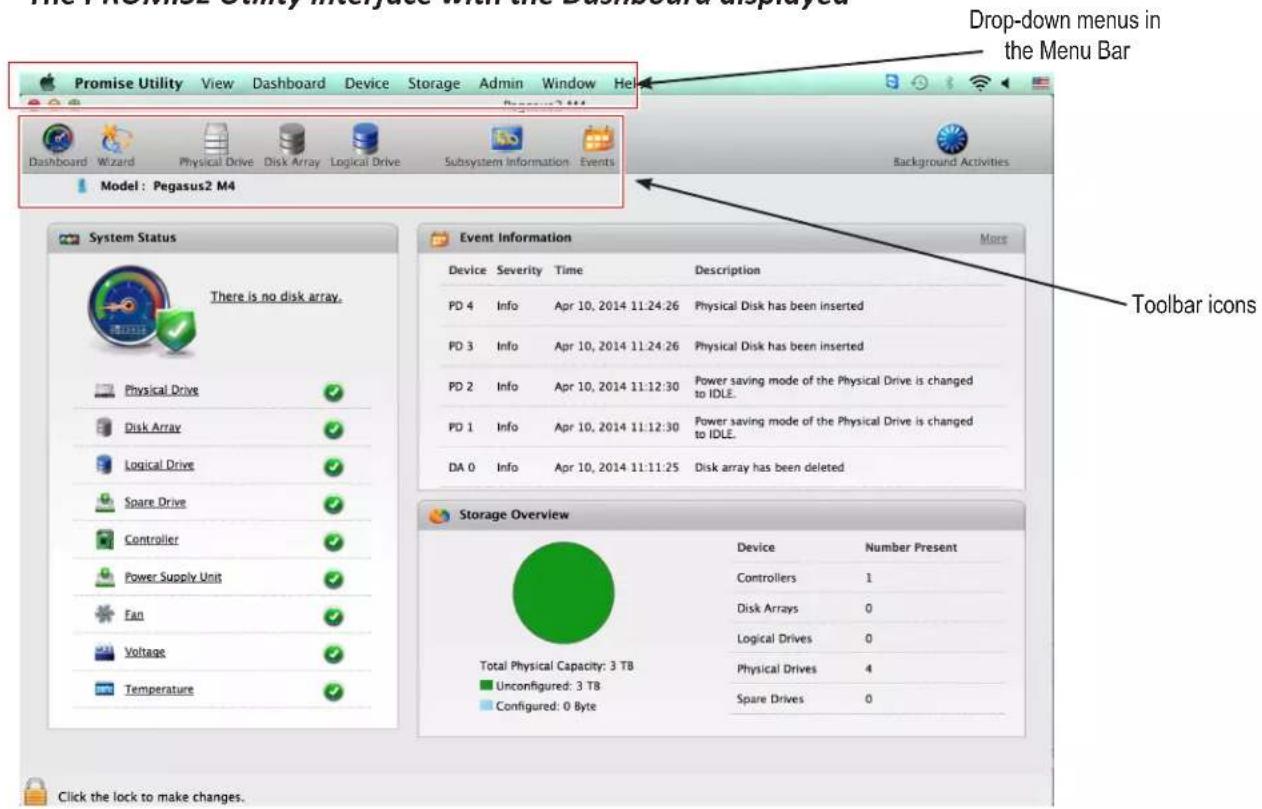Open the View menu

pyautogui.click(x=217, y=84)
